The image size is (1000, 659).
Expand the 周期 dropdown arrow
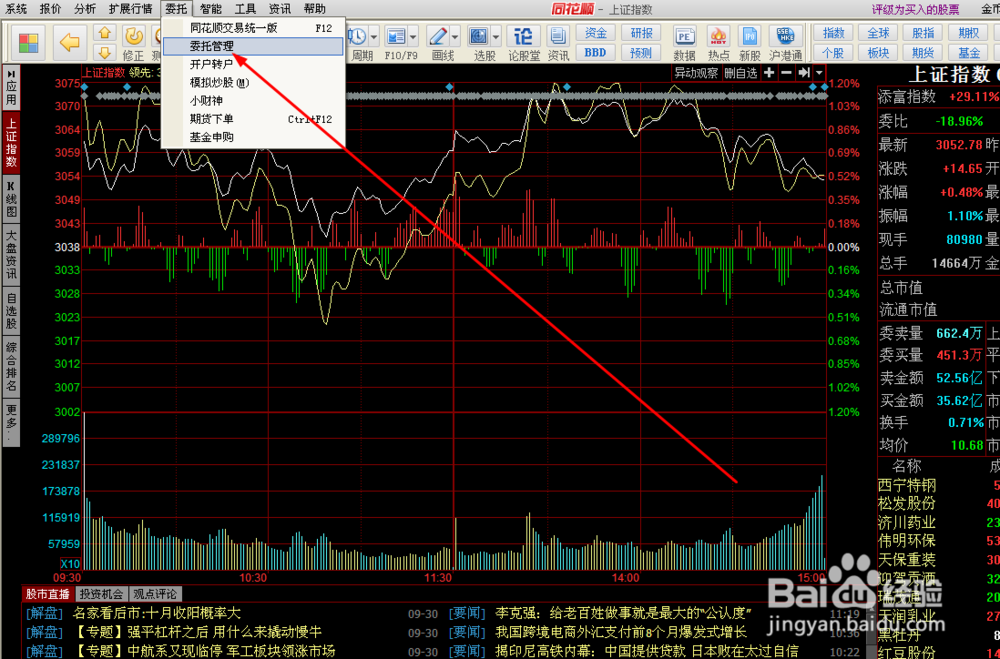[x=374, y=36]
